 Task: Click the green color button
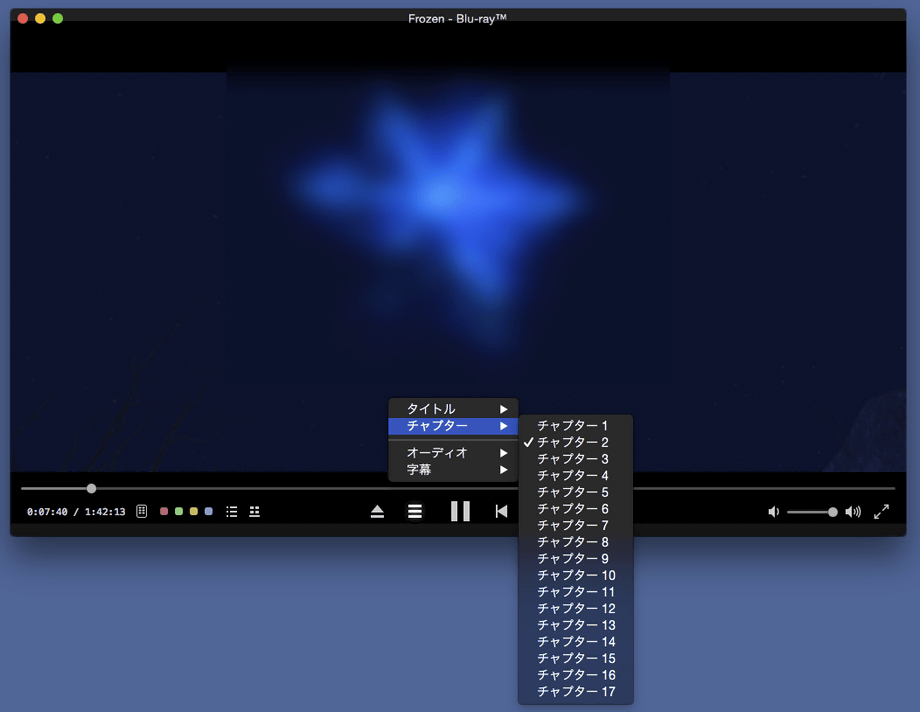[179, 511]
